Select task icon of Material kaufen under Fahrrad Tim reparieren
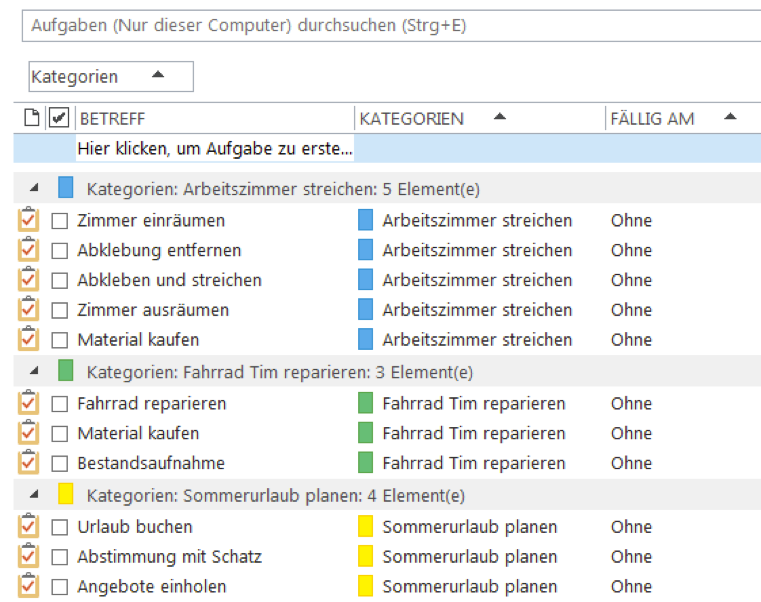 click(x=28, y=433)
